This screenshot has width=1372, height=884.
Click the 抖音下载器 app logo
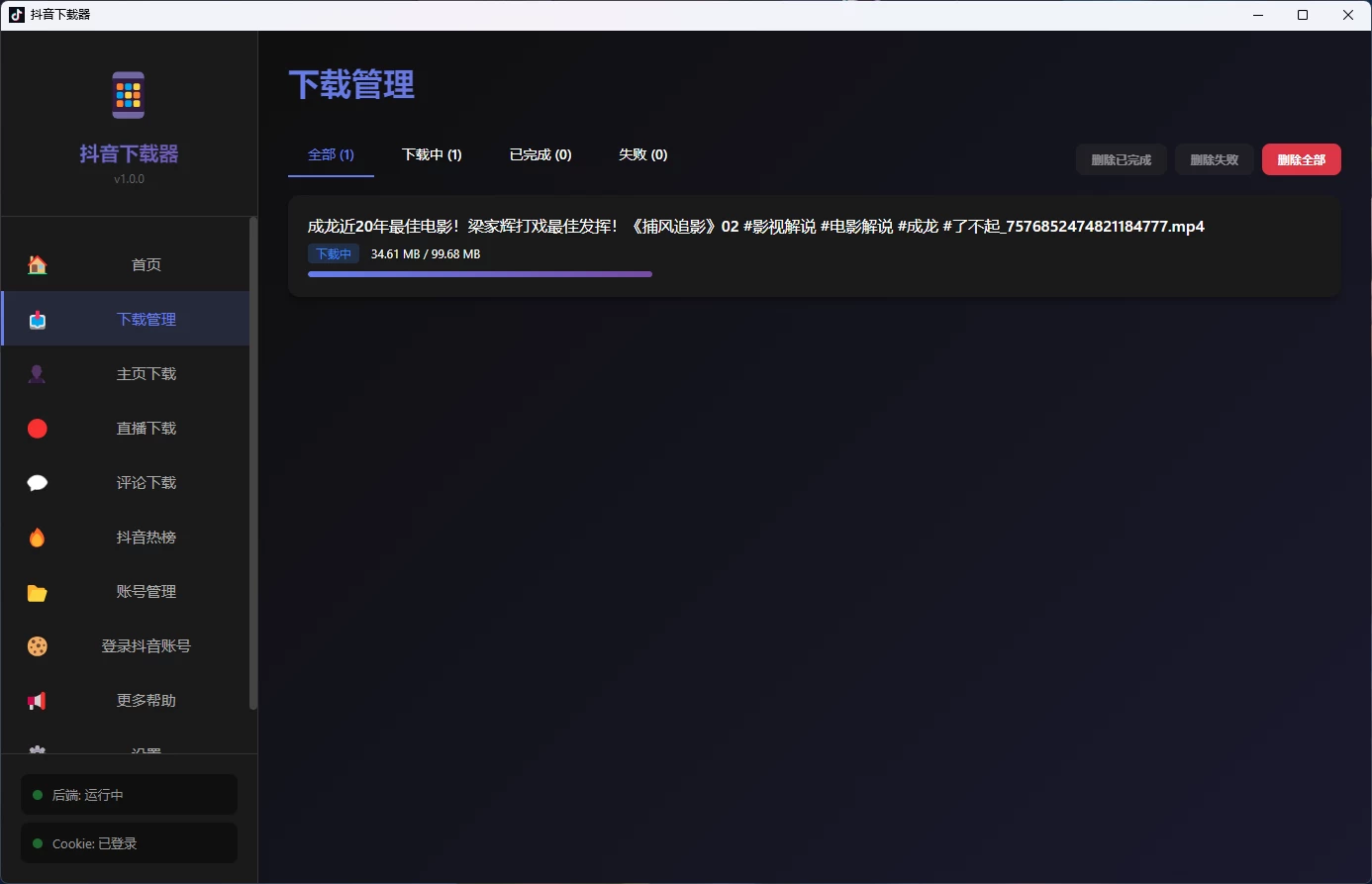128,94
